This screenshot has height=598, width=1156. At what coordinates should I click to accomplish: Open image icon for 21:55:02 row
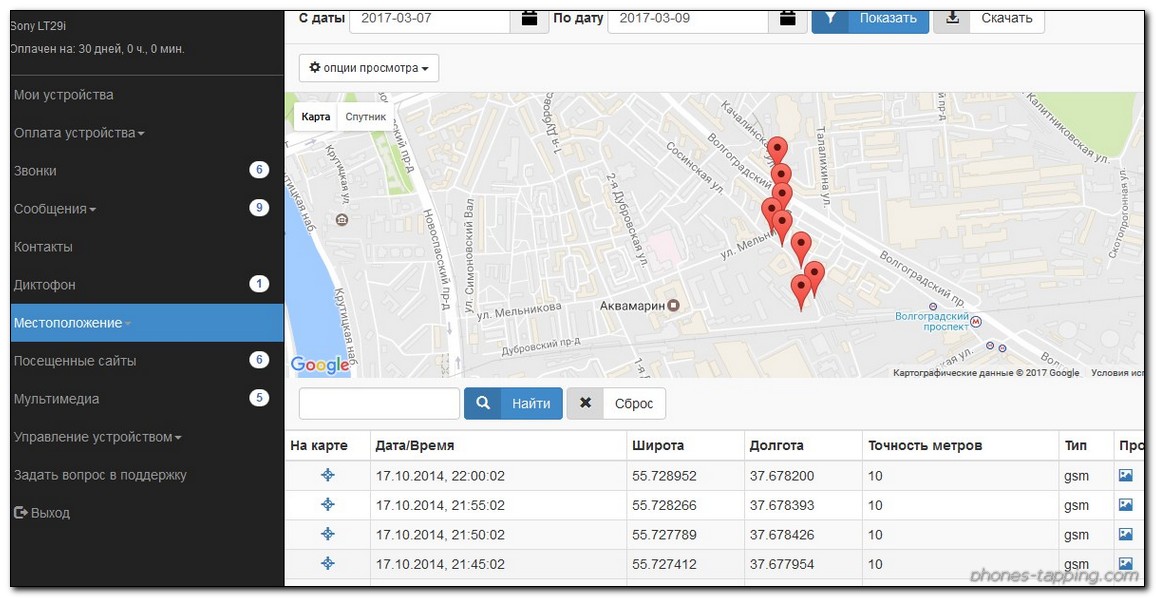pos(1126,505)
